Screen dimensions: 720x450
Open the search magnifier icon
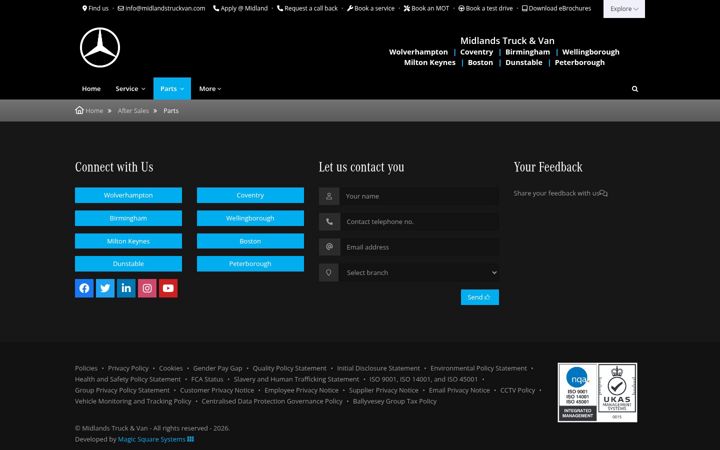pyautogui.click(x=635, y=89)
